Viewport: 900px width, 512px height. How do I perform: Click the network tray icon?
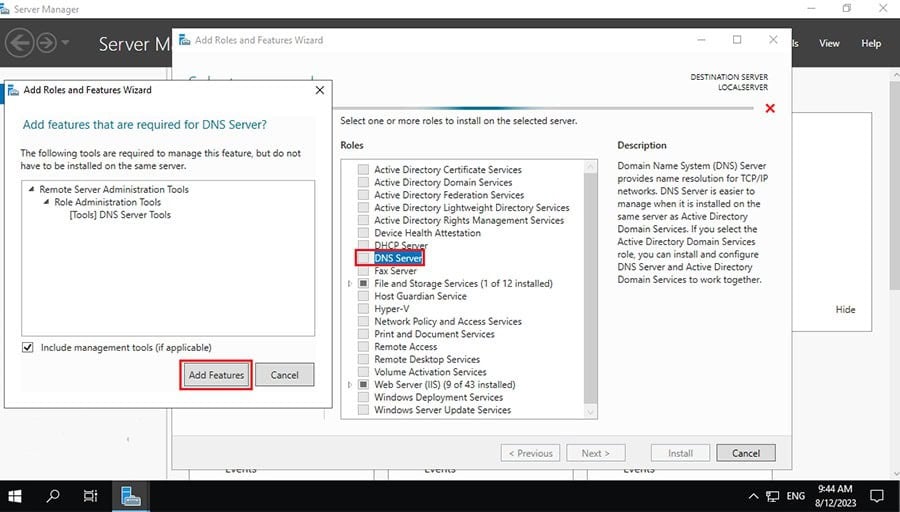click(773, 496)
